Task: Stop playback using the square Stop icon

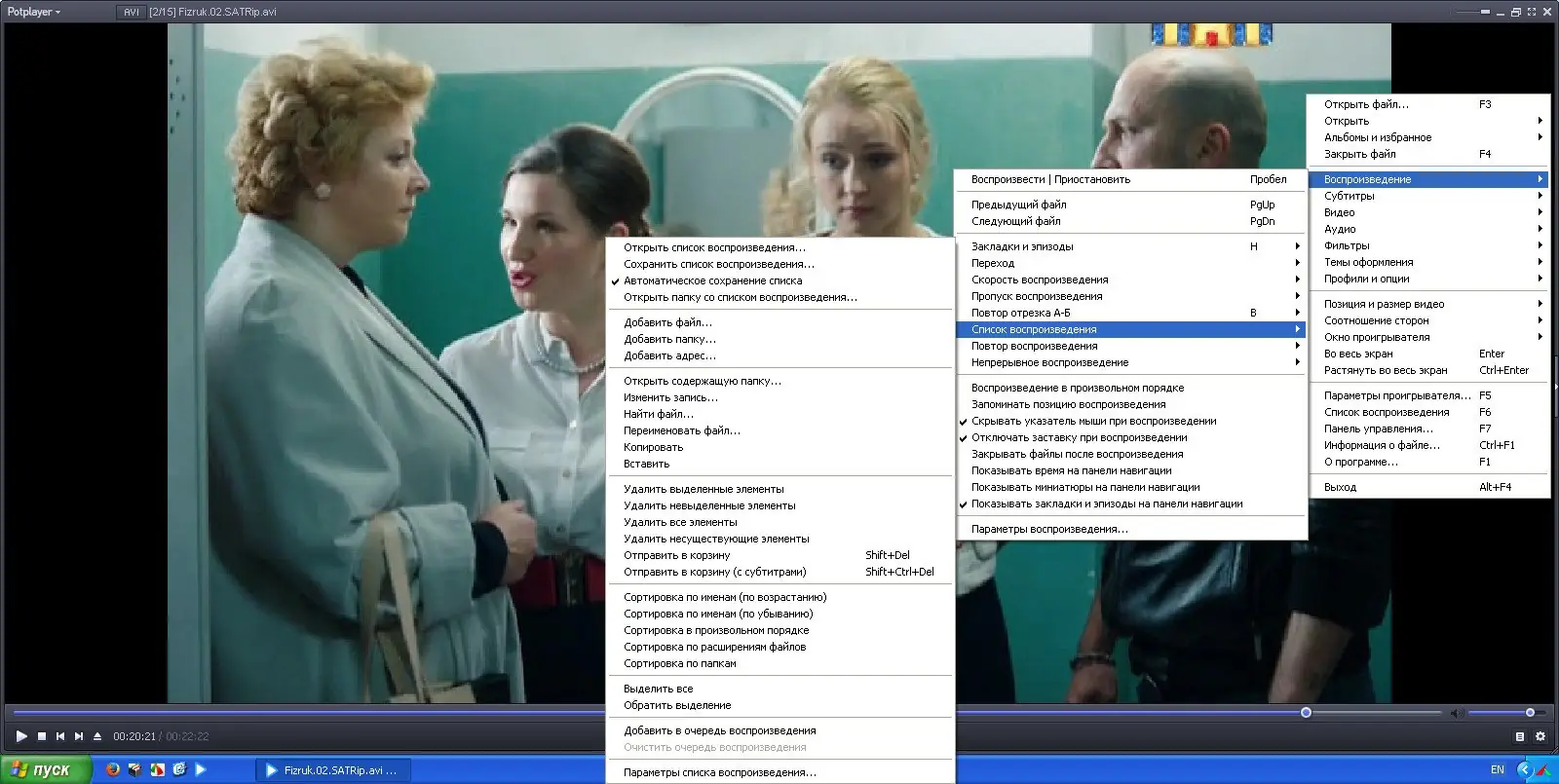Action: point(42,736)
